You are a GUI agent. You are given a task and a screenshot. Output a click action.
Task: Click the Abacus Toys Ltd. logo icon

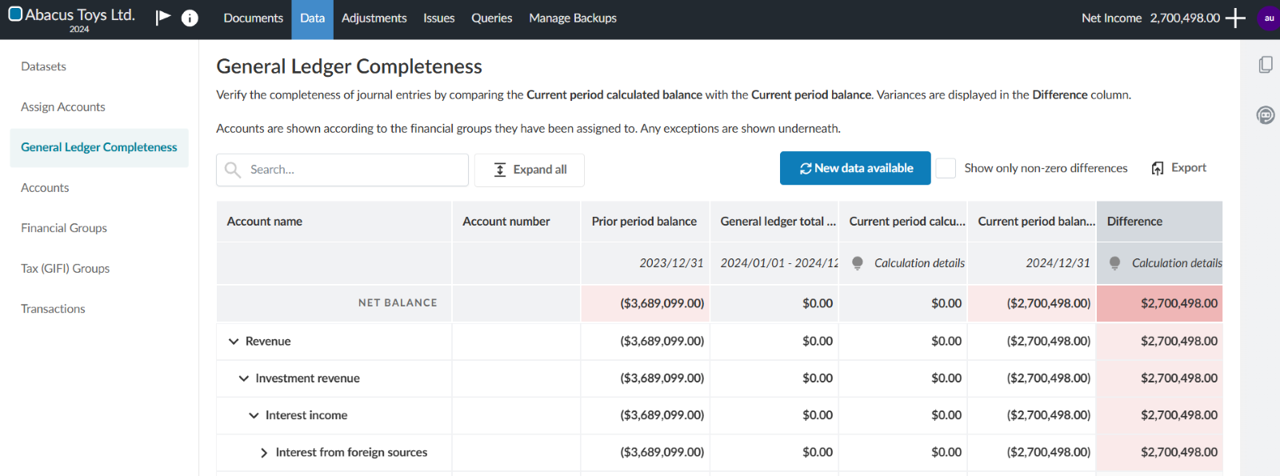point(15,15)
